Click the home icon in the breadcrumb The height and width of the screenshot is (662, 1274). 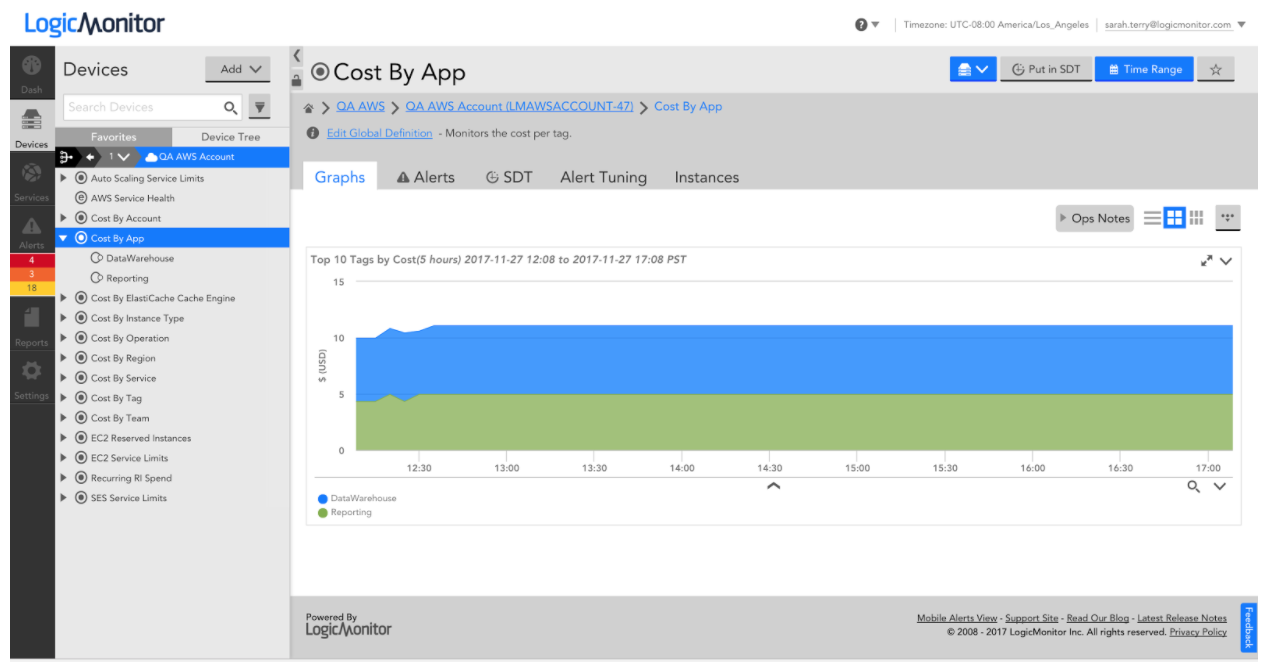tap(310, 108)
